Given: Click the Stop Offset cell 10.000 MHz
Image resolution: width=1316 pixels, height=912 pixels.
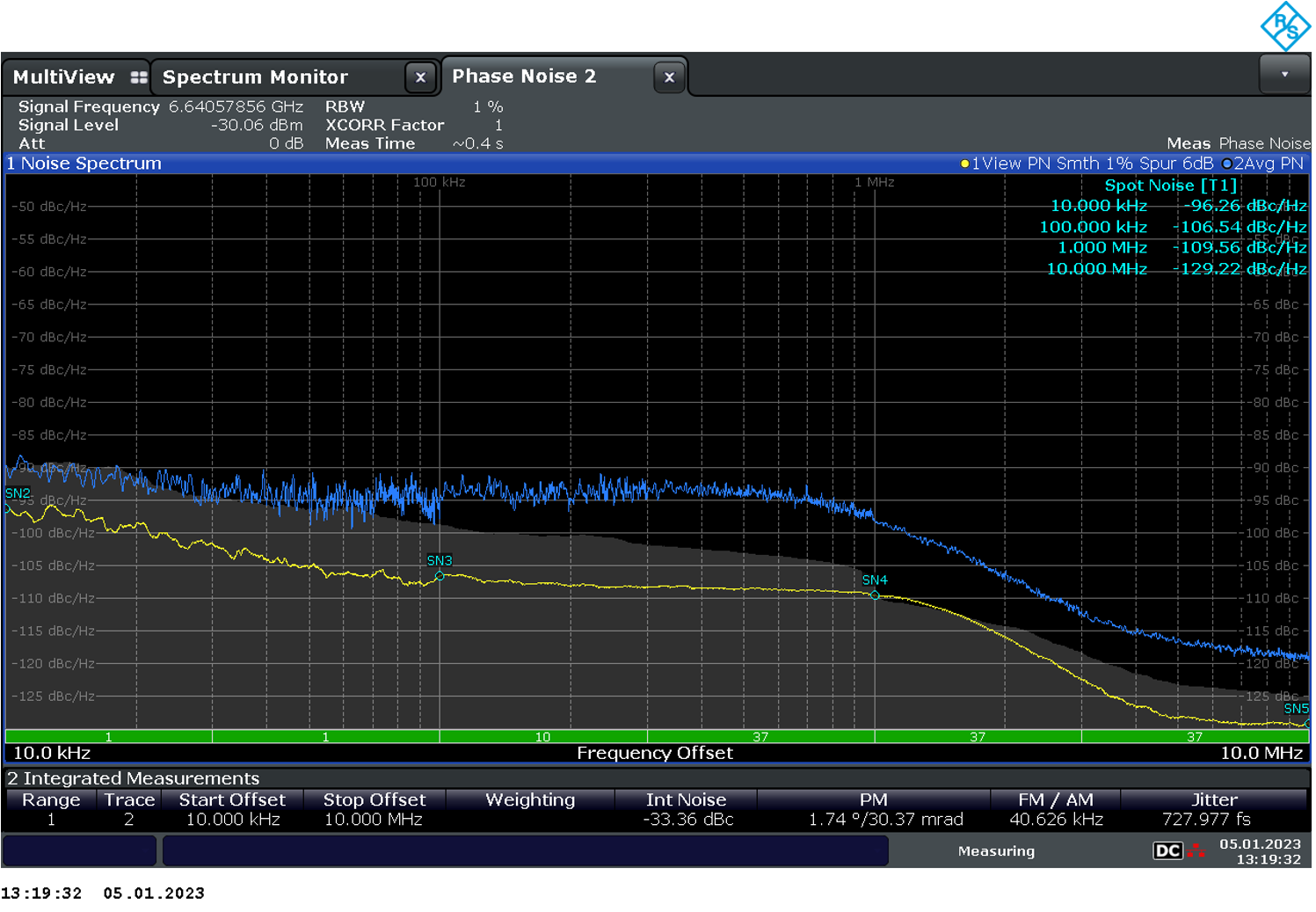Looking at the screenshot, I should point(373,820).
